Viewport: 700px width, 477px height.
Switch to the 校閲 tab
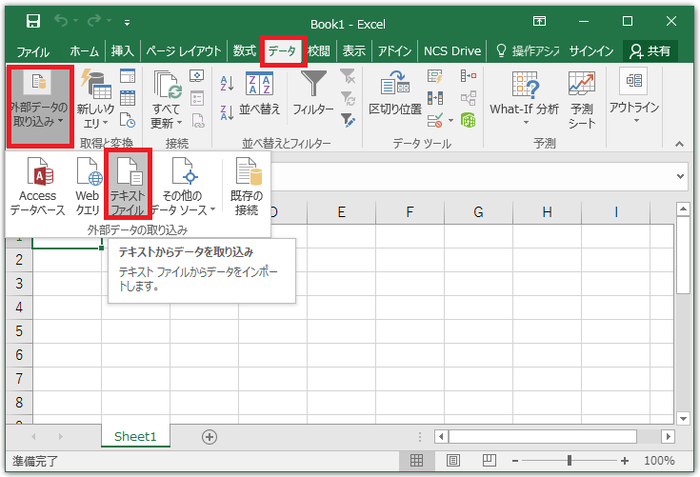[x=319, y=51]
